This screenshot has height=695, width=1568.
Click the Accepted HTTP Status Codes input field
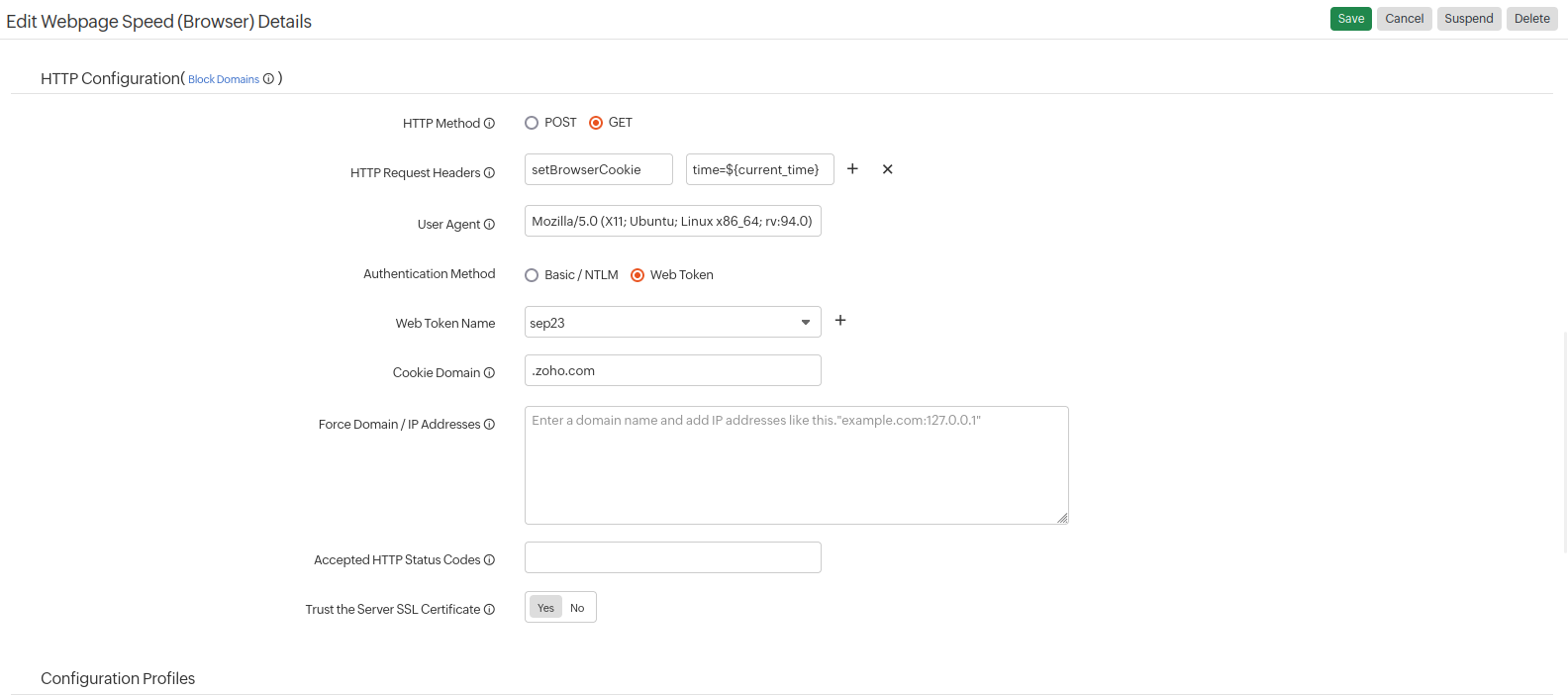pyautogui.click(x=672, y=557)
